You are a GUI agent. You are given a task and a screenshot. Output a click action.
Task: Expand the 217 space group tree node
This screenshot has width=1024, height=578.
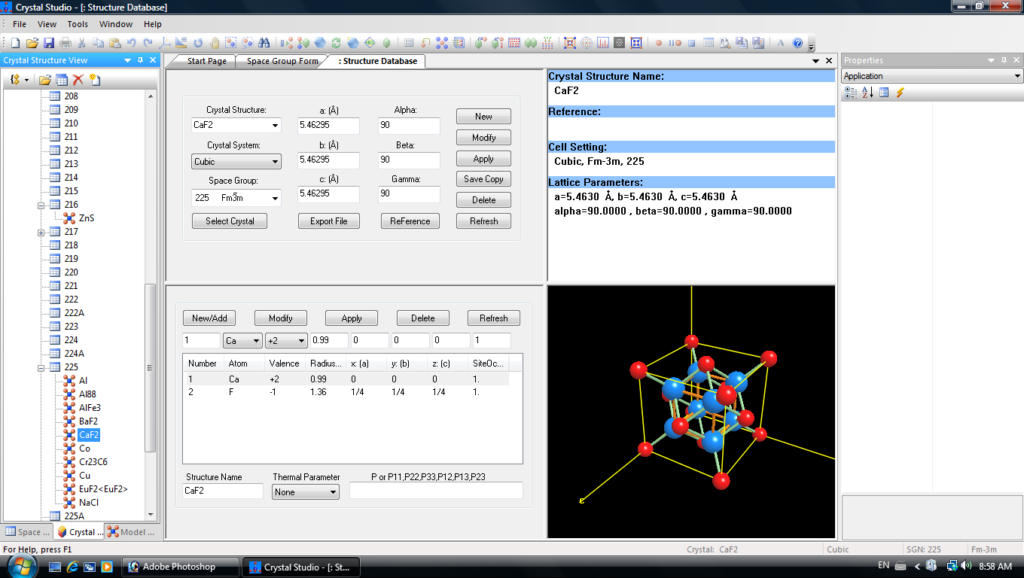pos(42,232)
